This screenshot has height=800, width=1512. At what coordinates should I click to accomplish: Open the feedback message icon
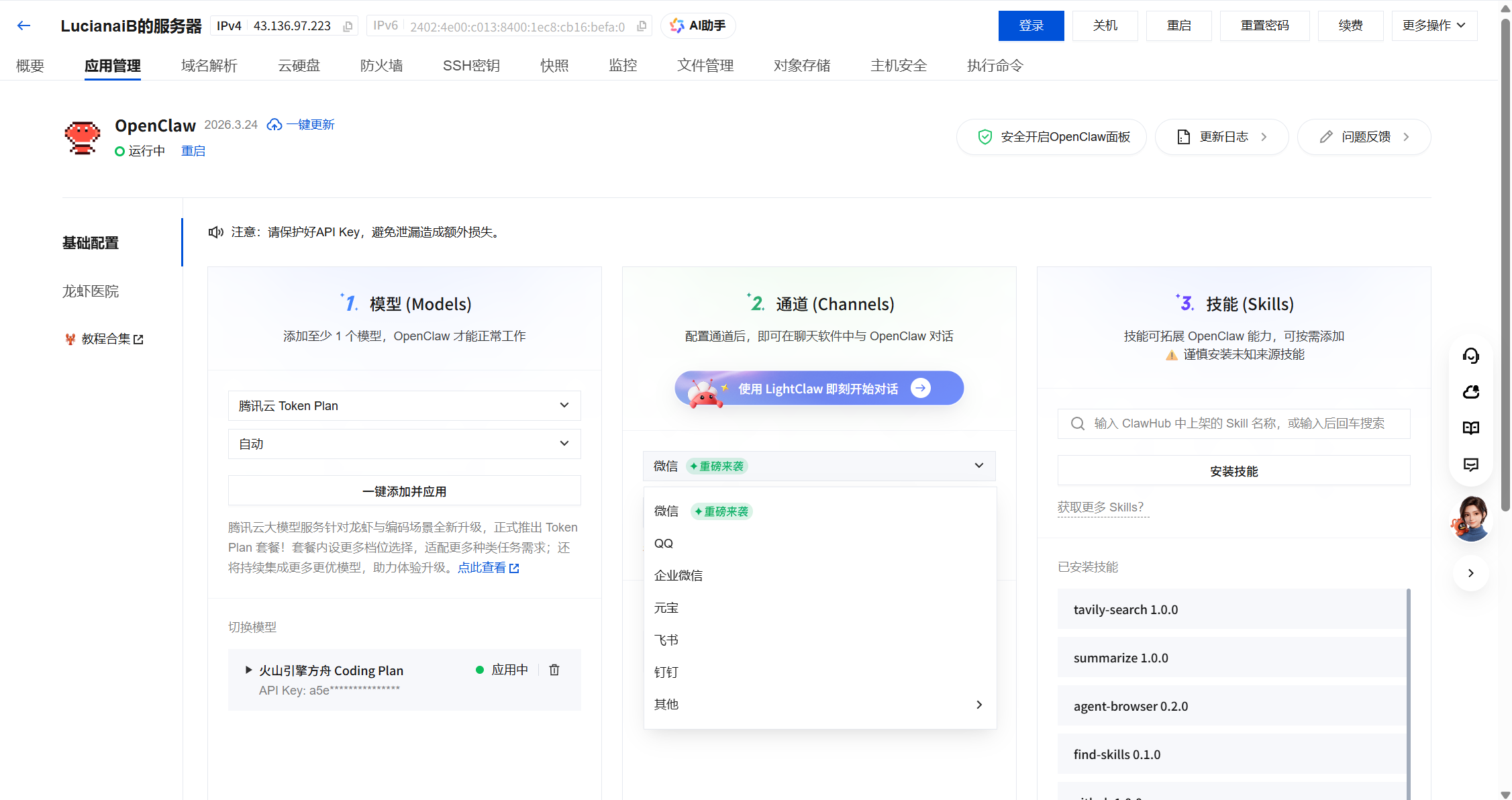click(x=1470, y=464)
